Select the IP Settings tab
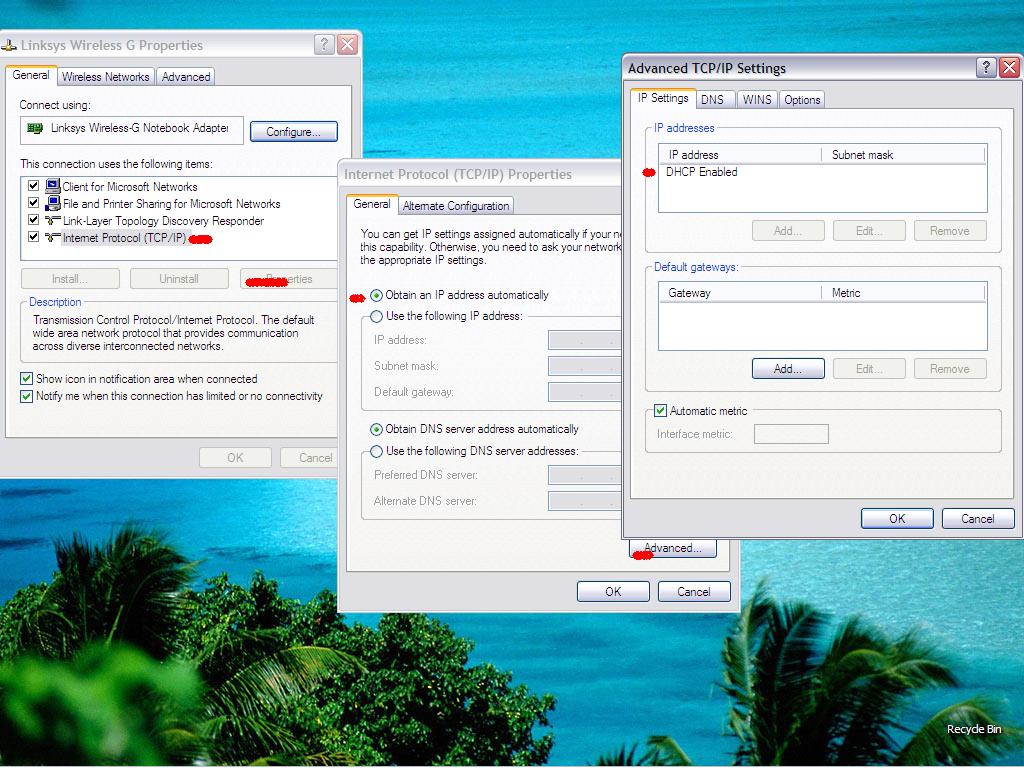The height and width of the screenshot is (768, 1024). [663, 98]
